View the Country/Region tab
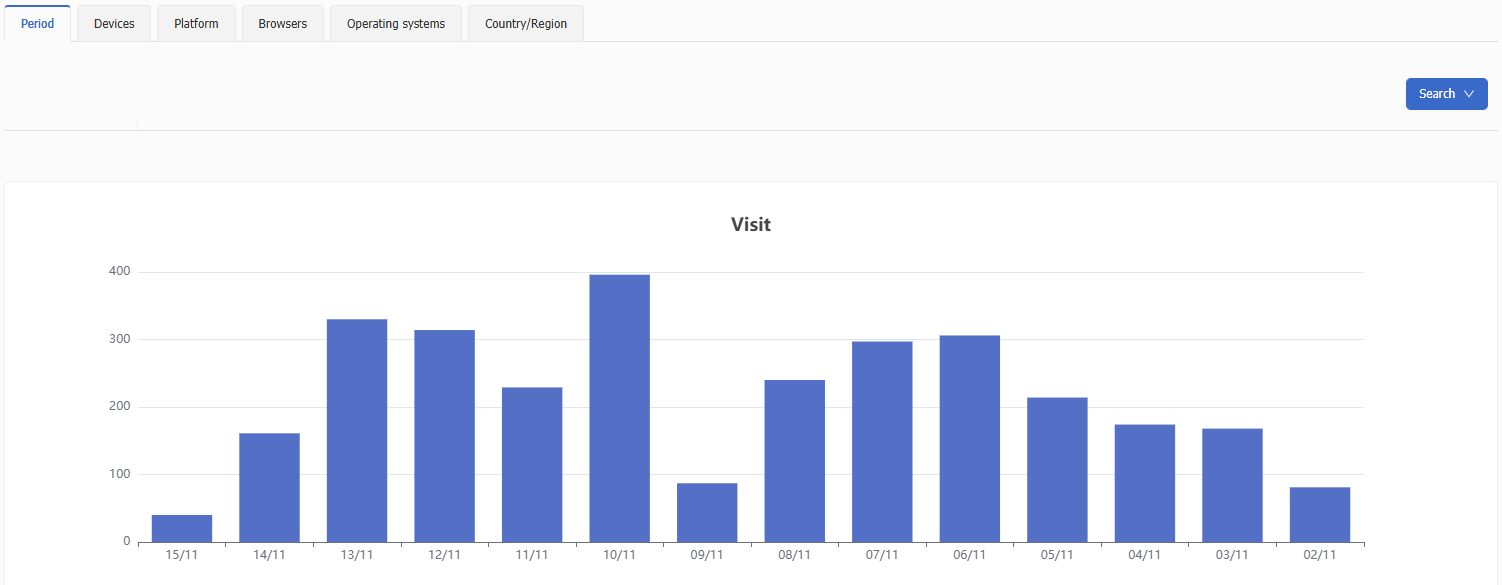The image size is (1502, 585). tap(526, 24)
